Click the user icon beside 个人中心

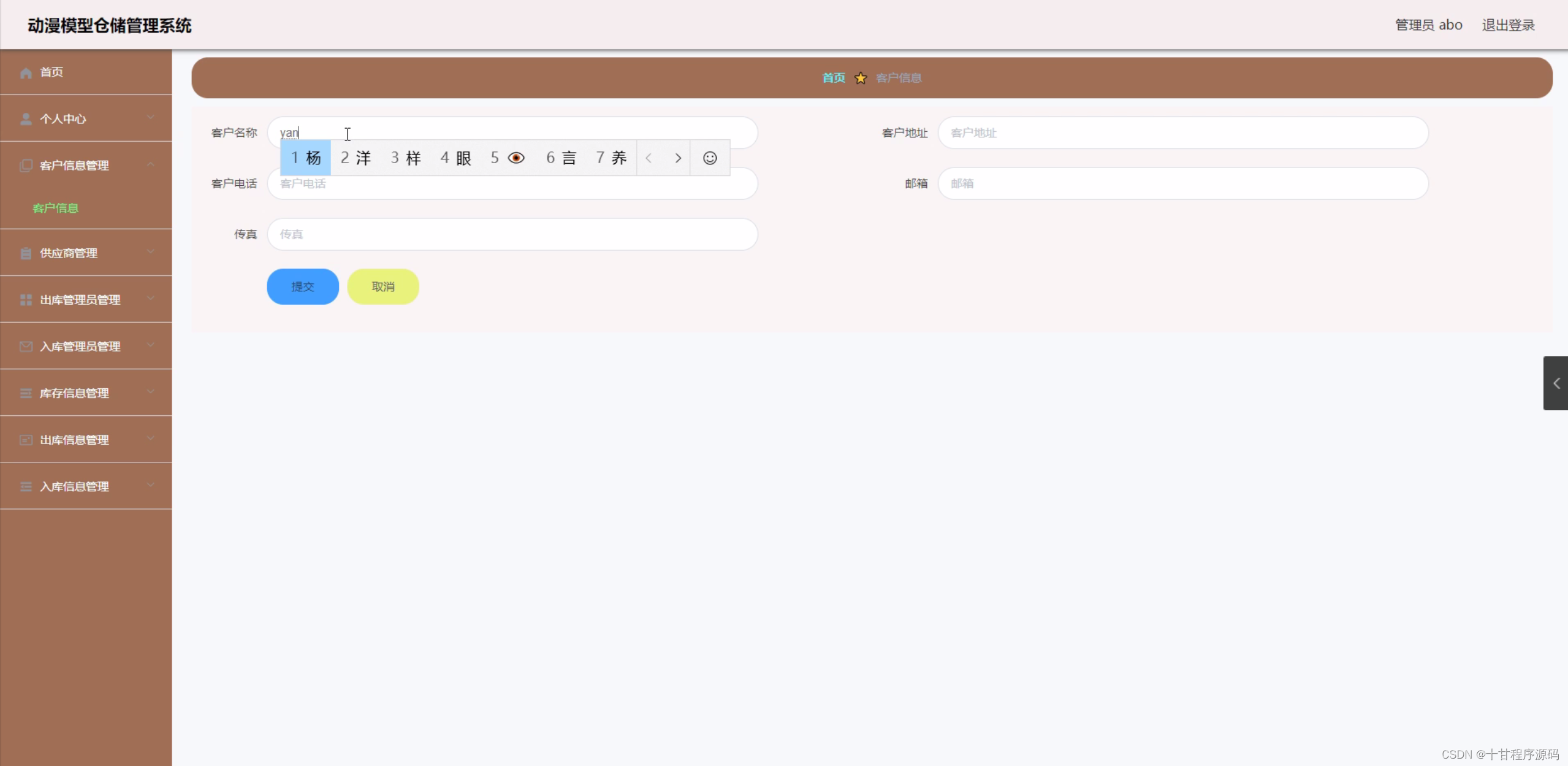click(x=26, y=119)
